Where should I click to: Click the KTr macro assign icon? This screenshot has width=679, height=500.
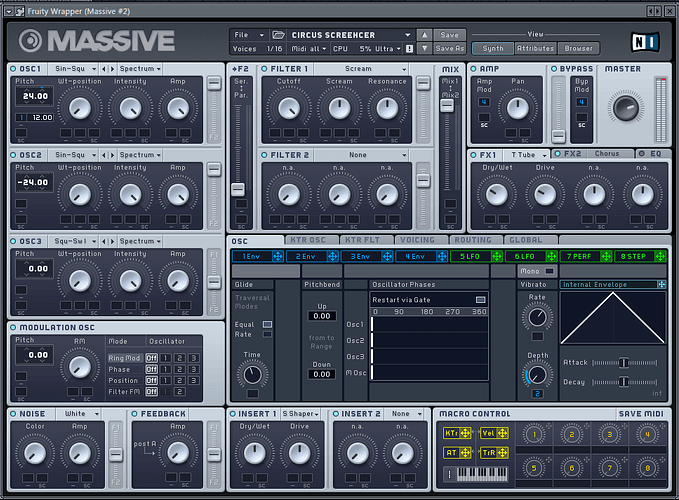tap(465, 433)
